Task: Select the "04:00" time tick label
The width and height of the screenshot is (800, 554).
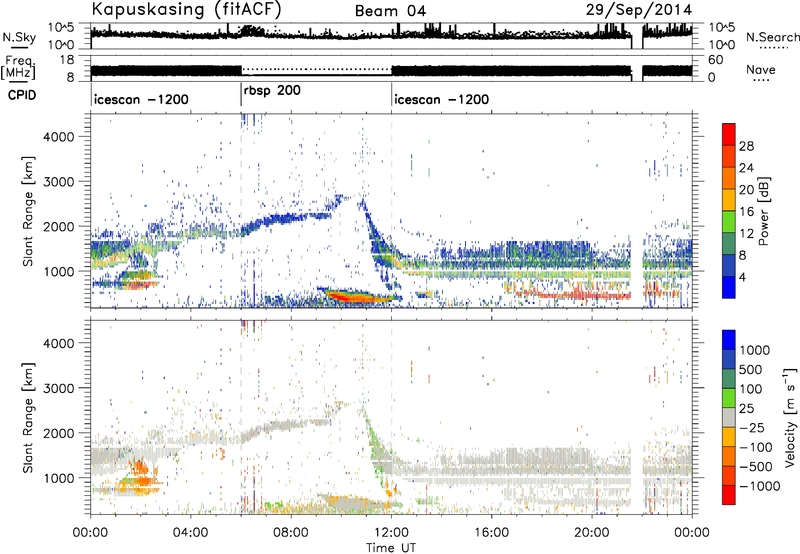Action: tap(190, 533)
